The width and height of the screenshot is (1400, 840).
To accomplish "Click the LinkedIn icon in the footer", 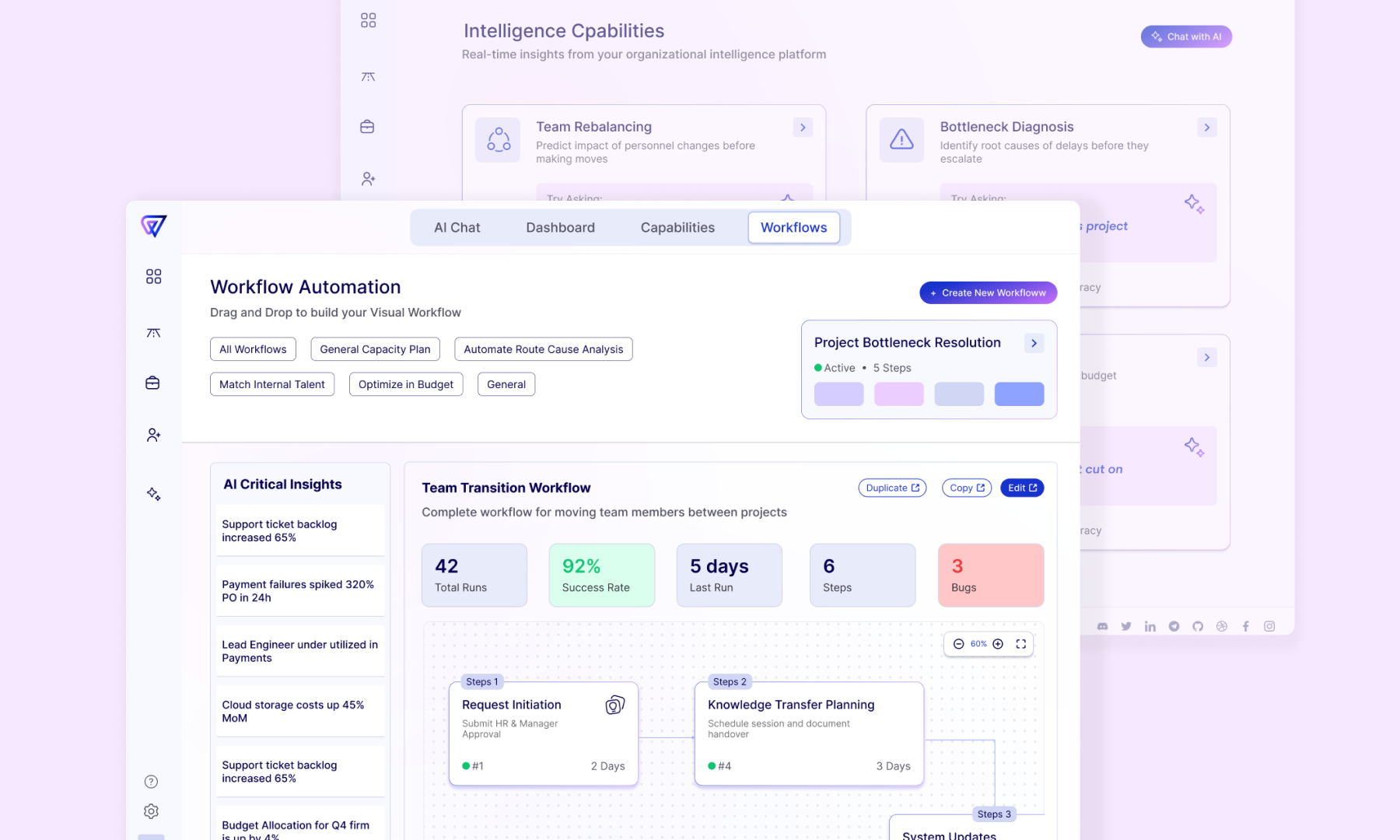I will 1150,626.
